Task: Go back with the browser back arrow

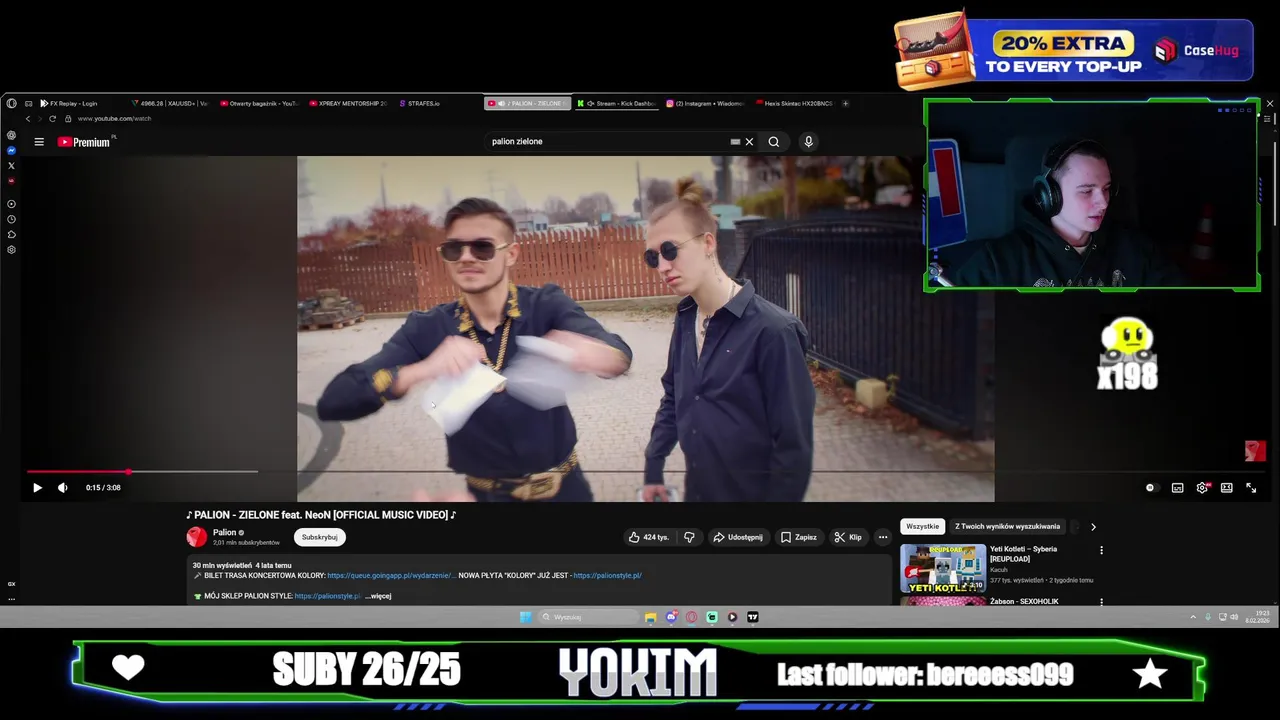Action: point(28,118)
